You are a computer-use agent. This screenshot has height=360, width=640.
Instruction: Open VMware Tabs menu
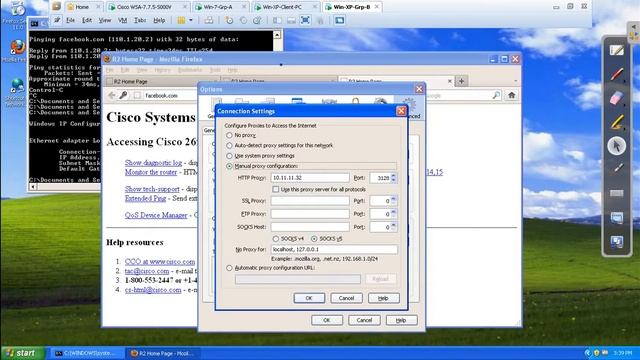140,20
